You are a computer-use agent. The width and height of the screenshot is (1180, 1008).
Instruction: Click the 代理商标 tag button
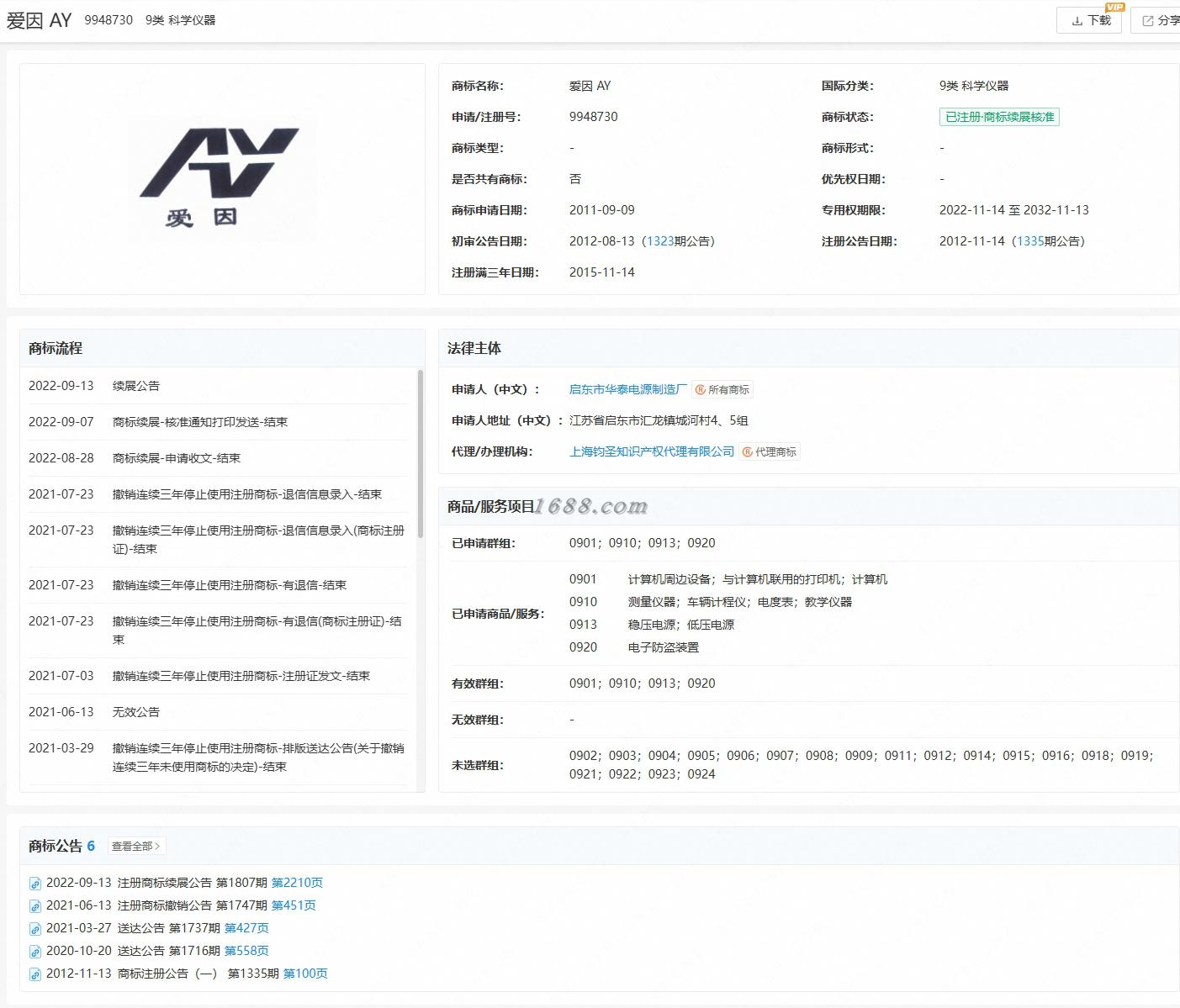pyautogui.click(x=770, y=452)
